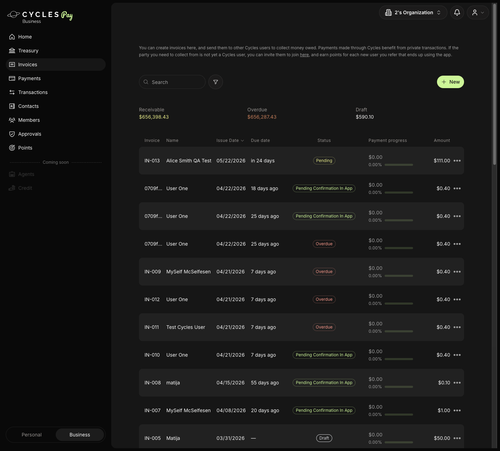Create a New invoice
The height and width of the screenshot is (451, 500).
450,82
